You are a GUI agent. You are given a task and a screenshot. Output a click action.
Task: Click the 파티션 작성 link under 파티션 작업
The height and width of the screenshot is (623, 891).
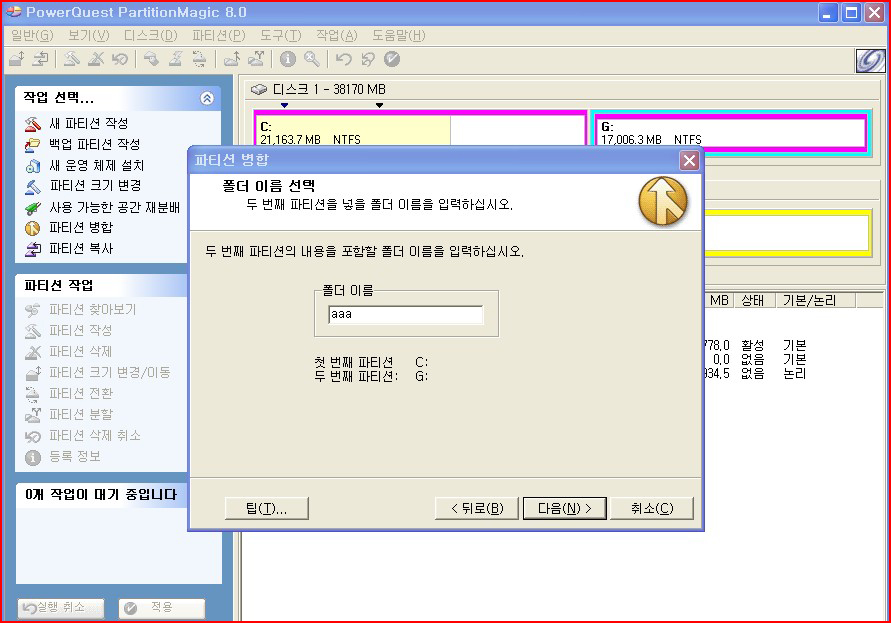(80, 331)
